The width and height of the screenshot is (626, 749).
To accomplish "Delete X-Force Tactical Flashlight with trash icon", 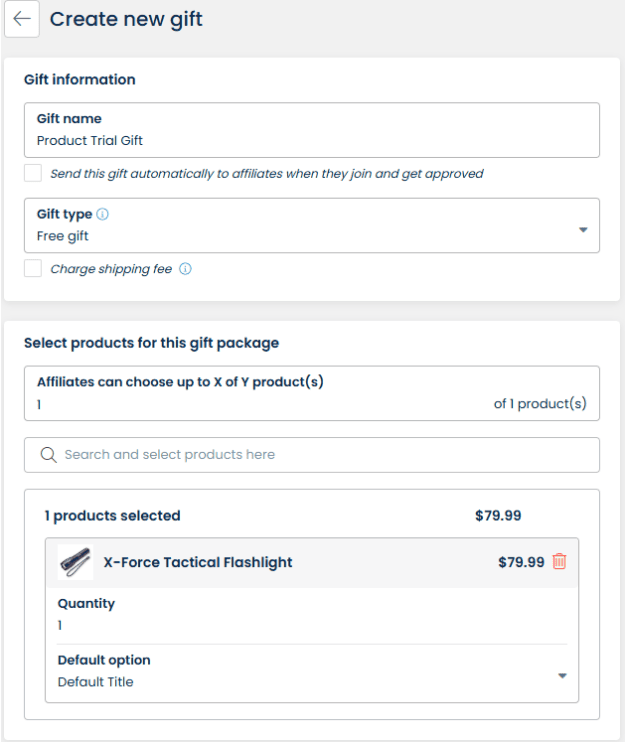I will (x=559, y=562).
